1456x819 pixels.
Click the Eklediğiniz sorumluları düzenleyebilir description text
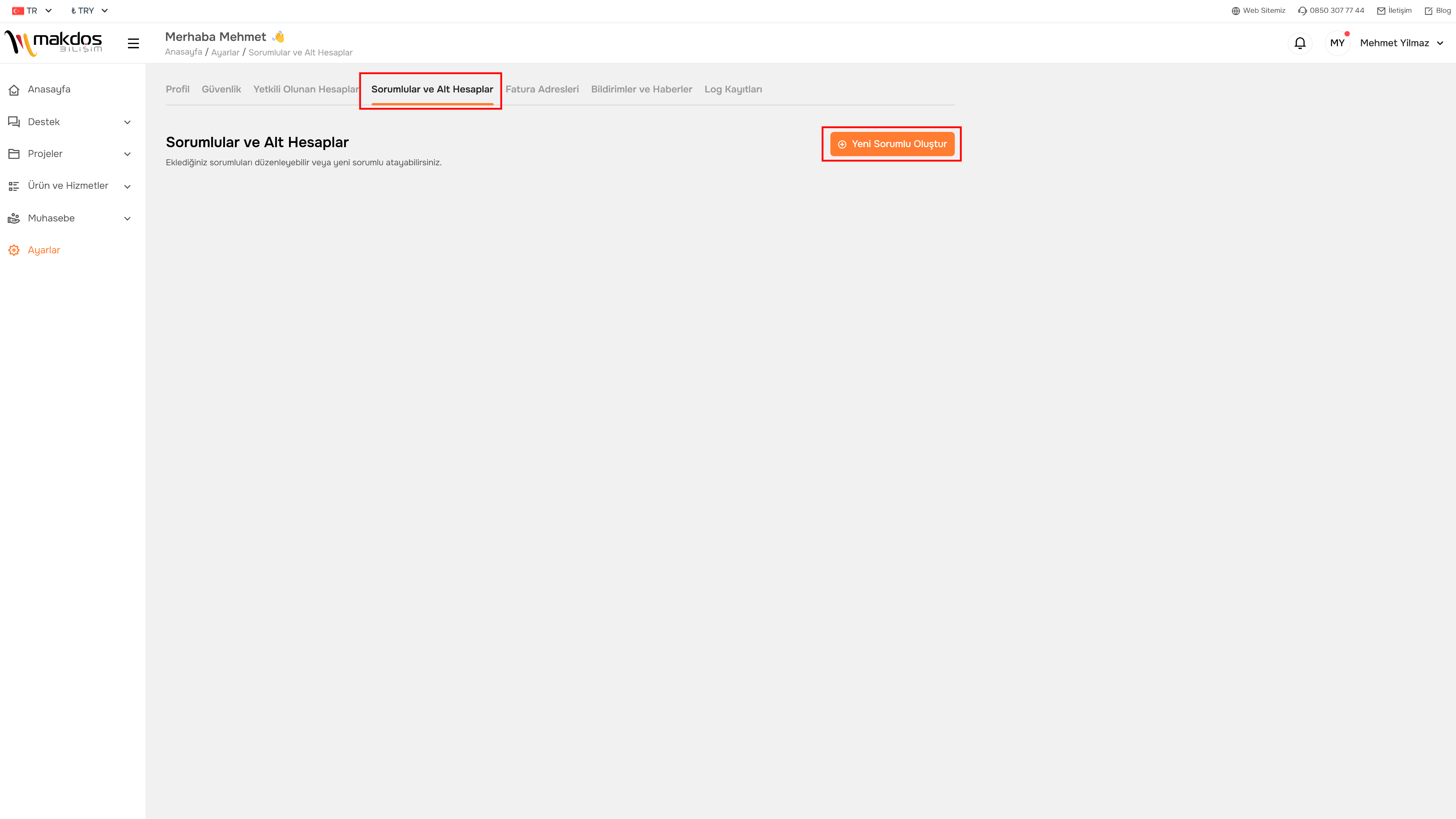pyautogui.click(x=304, y=163)
